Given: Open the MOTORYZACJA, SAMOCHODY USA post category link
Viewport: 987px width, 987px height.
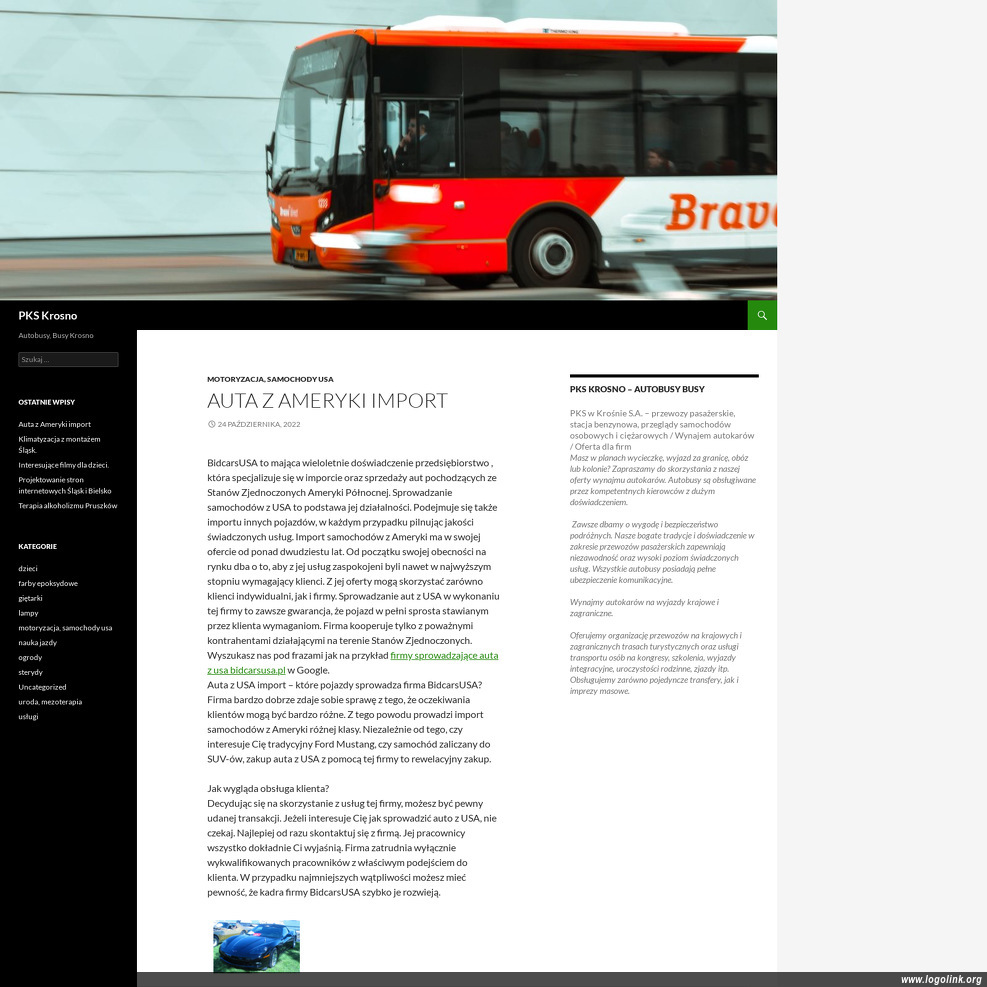Looking at the screenshot, I should (270, 379).
